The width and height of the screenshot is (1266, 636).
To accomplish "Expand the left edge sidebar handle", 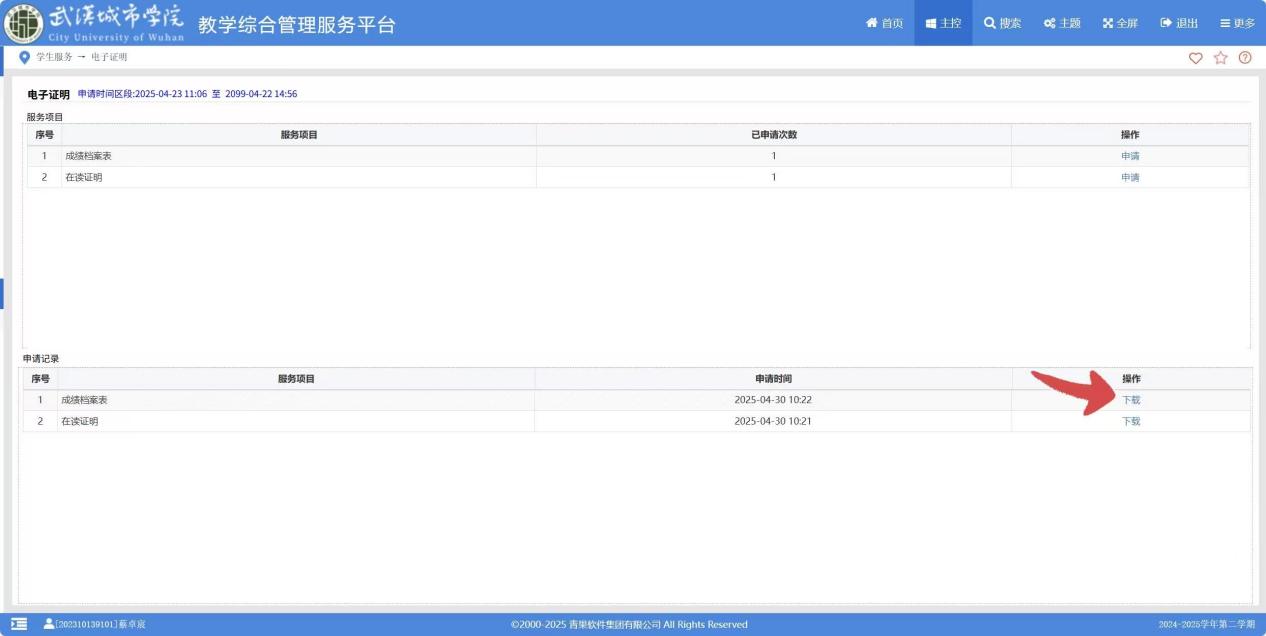I will (2, 294).
